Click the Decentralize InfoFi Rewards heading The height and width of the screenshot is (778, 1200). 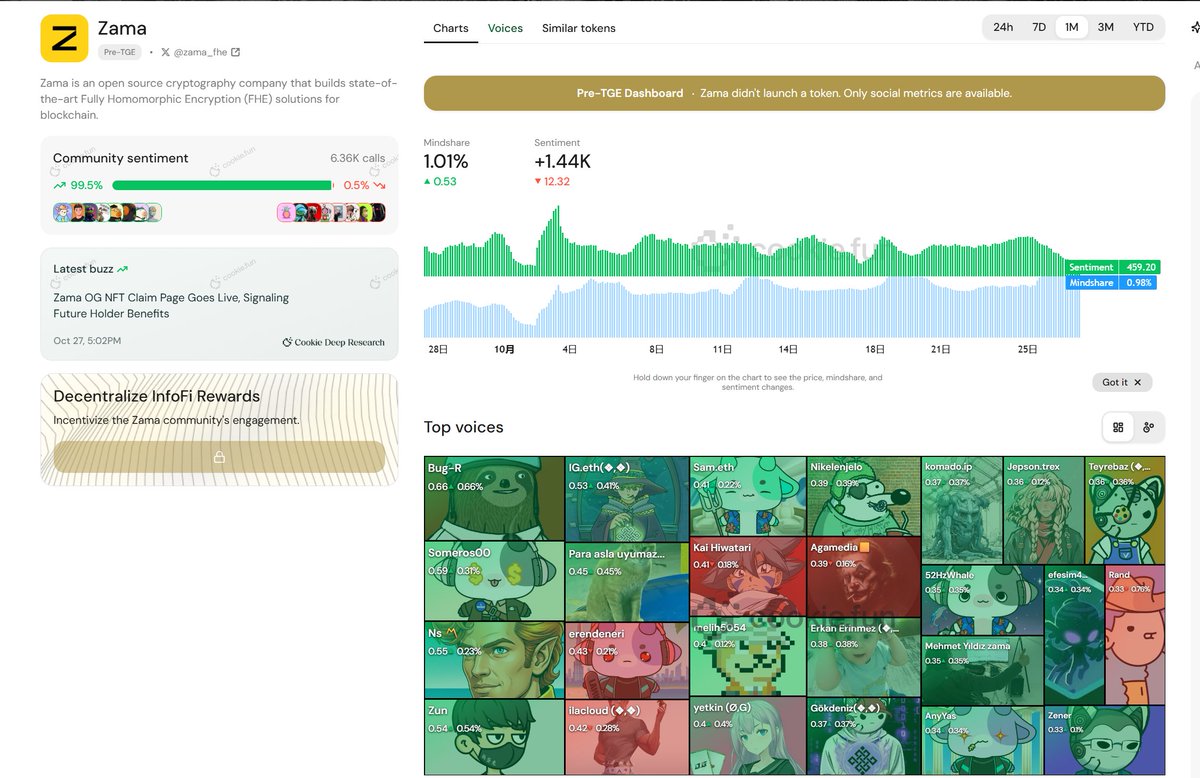[x=156, y=396]
